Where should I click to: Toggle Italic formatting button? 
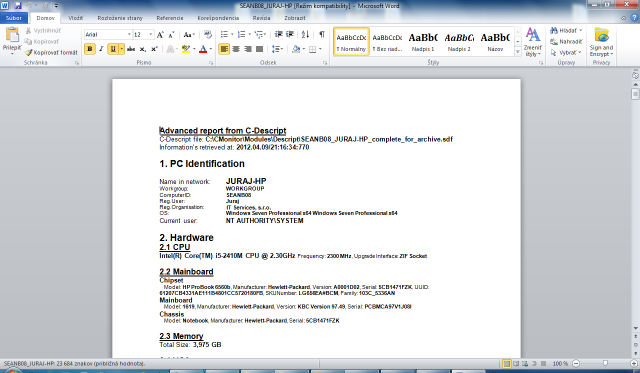pos(101,49)
